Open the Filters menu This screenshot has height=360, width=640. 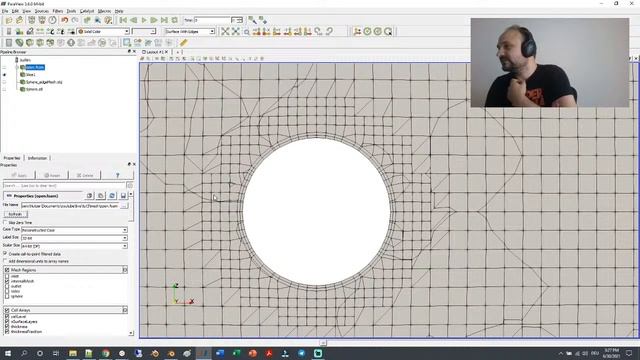click(x=58, y=11)
